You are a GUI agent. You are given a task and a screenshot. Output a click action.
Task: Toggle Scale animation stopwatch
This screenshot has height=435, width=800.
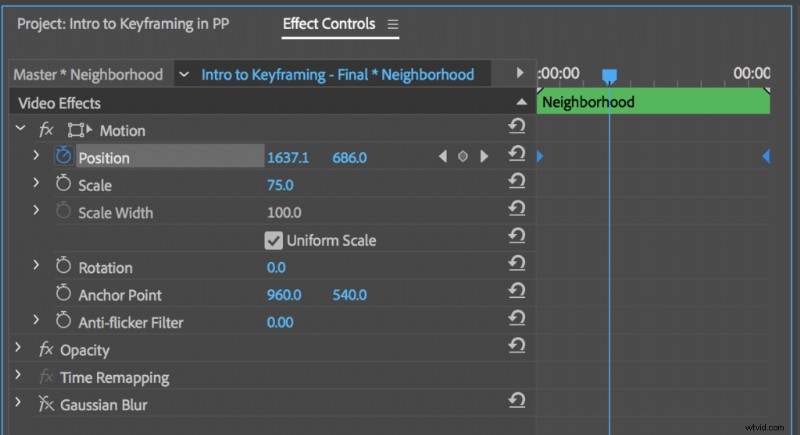tap(63, 183)
